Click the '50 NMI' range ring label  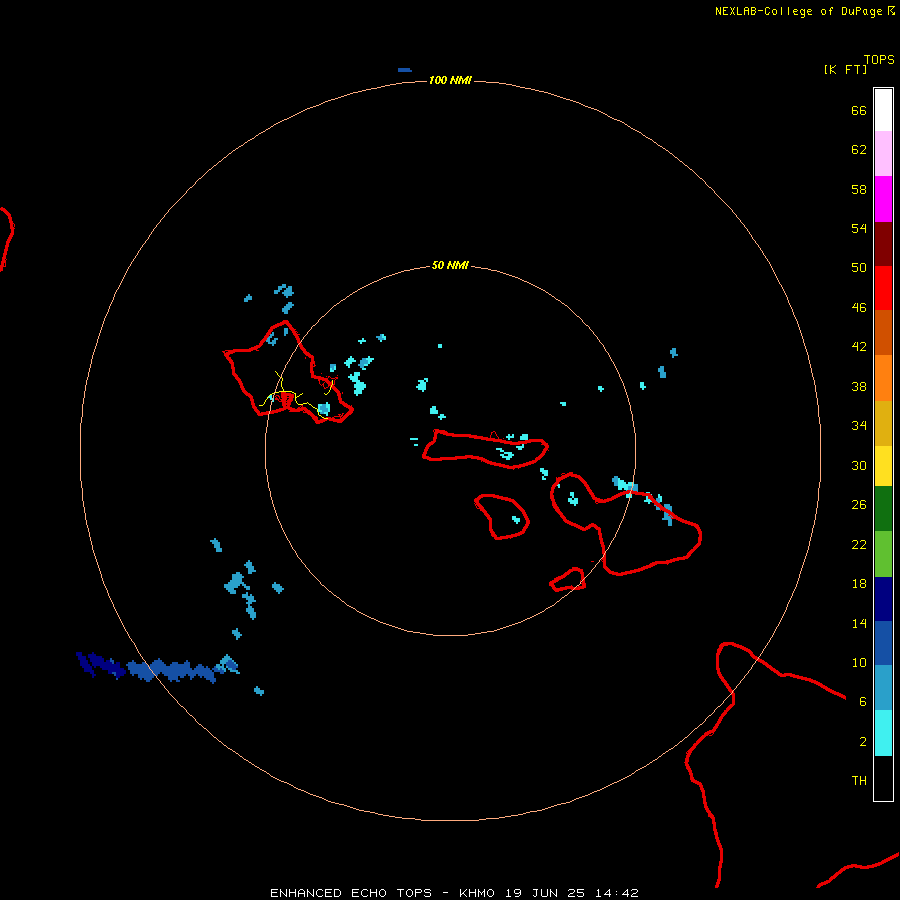pyautogui.click(x=450, y=265)
